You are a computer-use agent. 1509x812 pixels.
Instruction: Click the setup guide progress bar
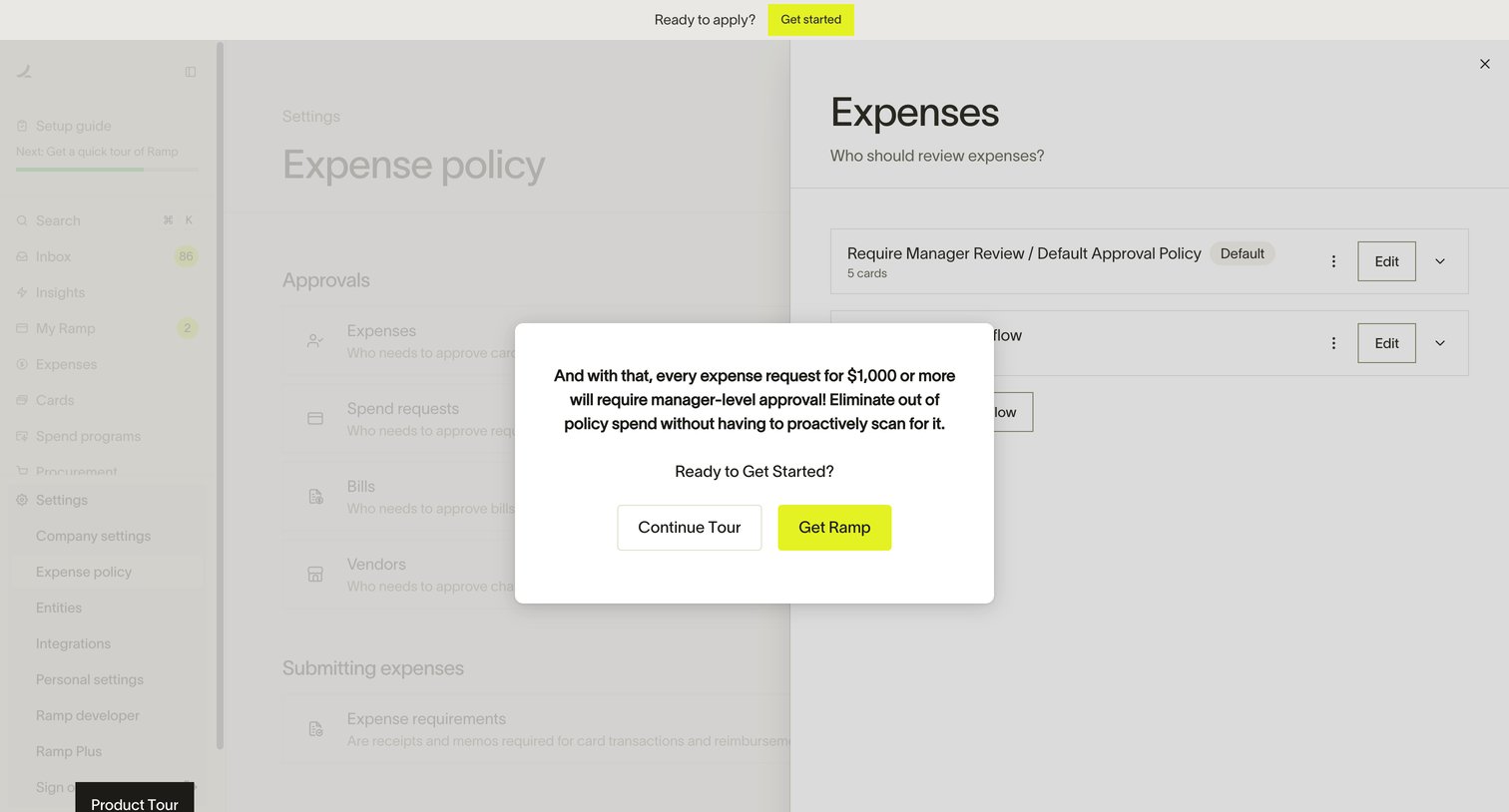pos(107,170)
